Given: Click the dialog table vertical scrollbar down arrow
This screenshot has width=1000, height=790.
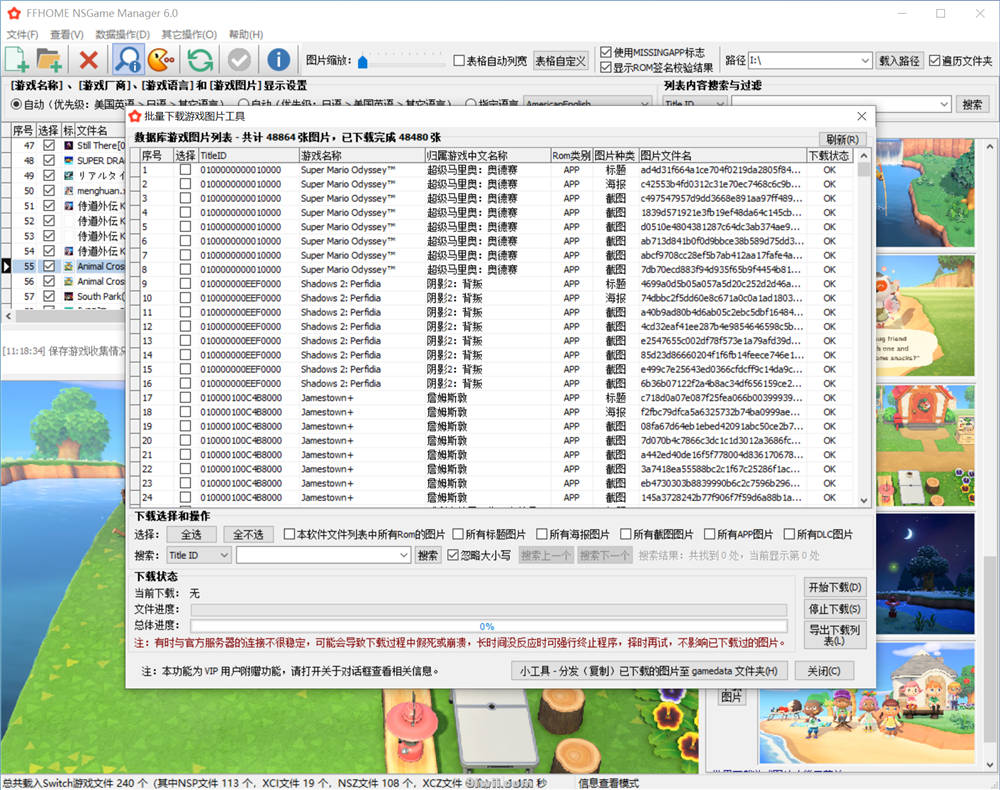Looking at the screenshot, I should 864,501.
